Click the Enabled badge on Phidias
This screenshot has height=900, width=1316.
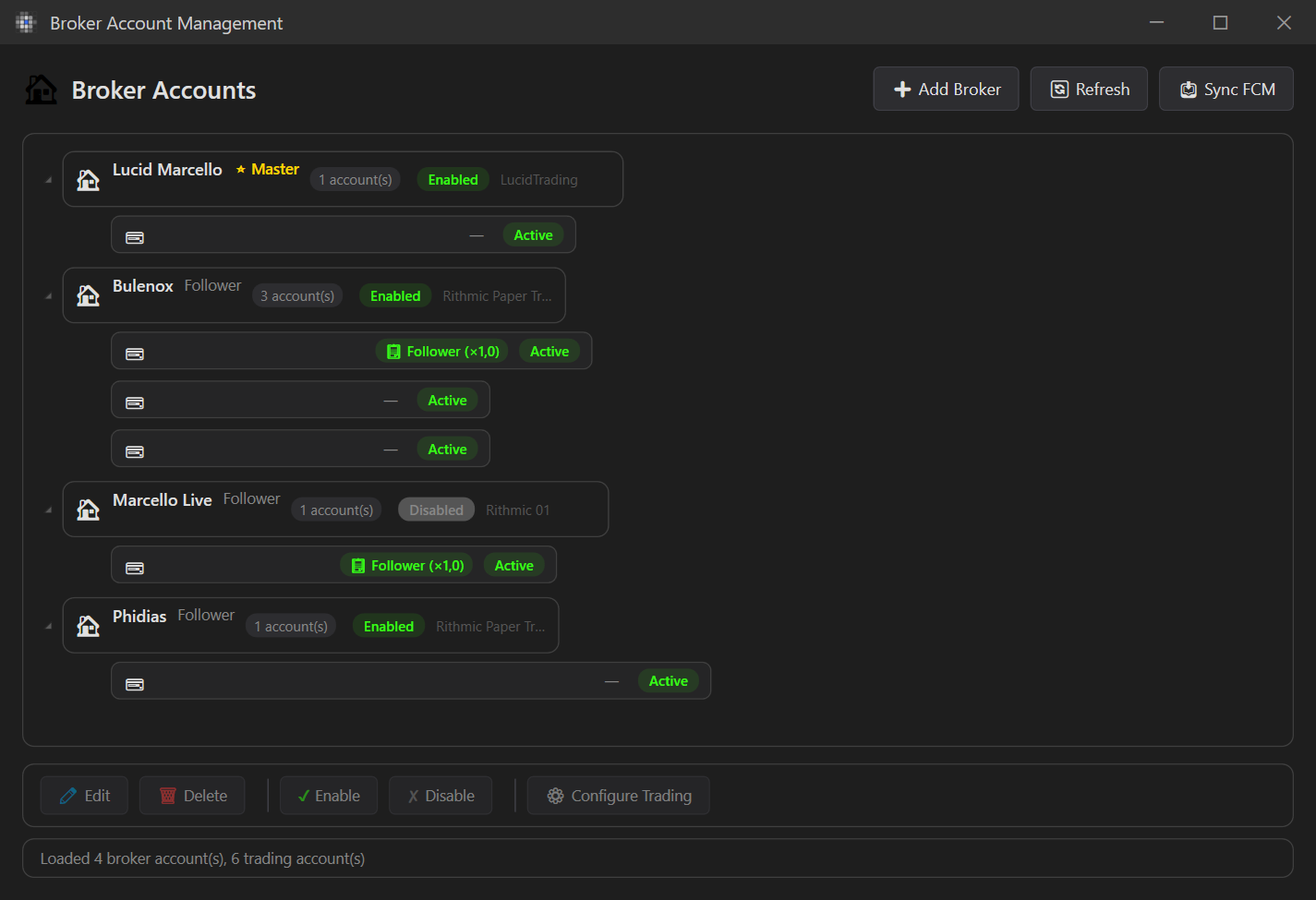tap(389, 627)
